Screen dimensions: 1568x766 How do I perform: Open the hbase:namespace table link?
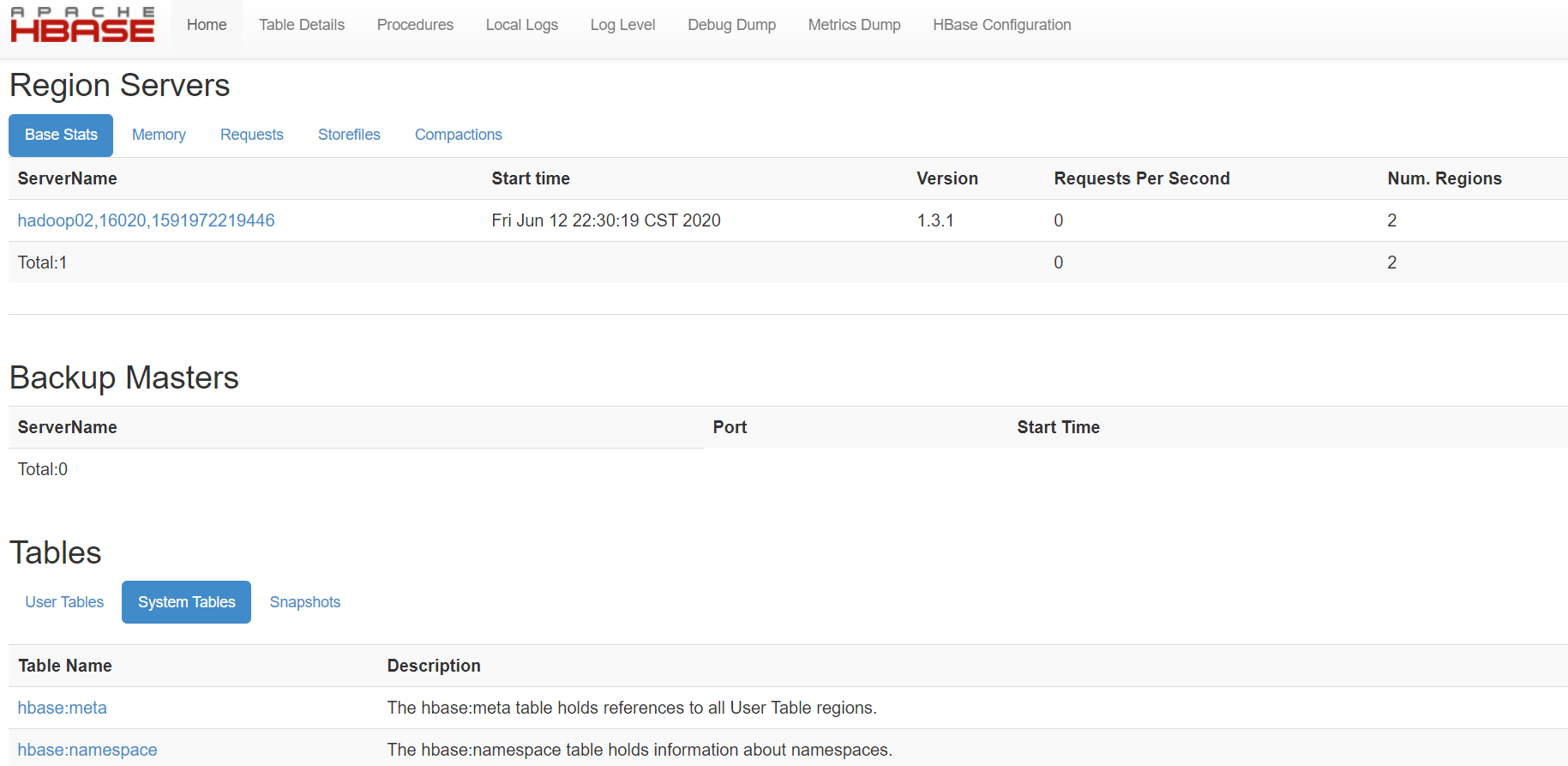[87, 750]
